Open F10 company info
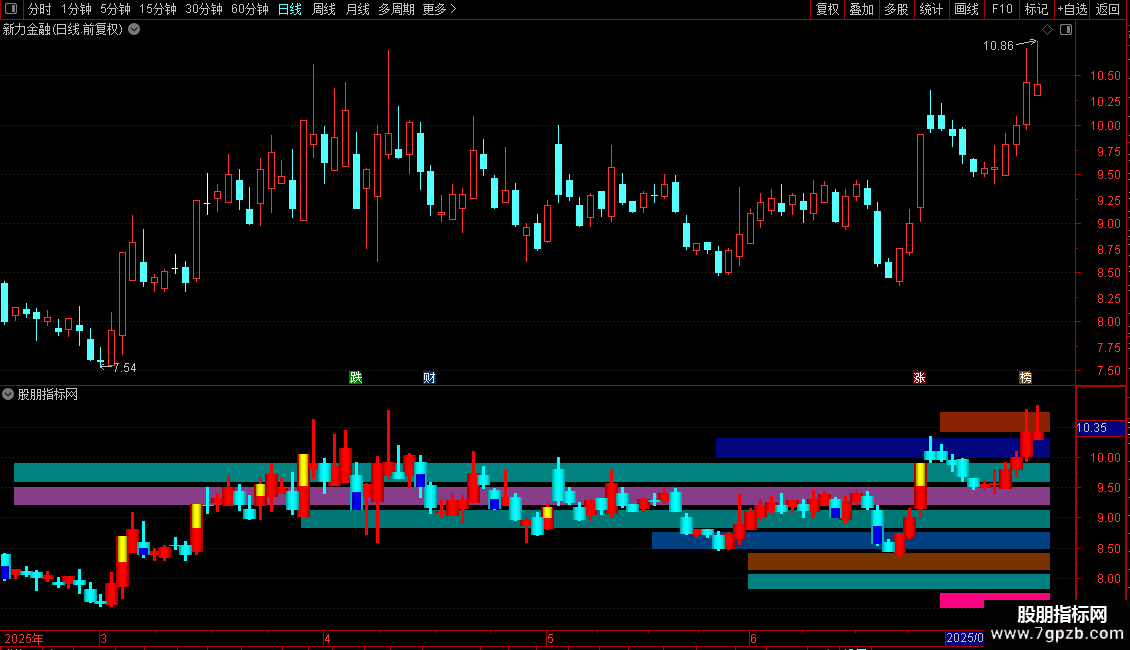This screenshot has width=1130, height=650. (1002, 9)
